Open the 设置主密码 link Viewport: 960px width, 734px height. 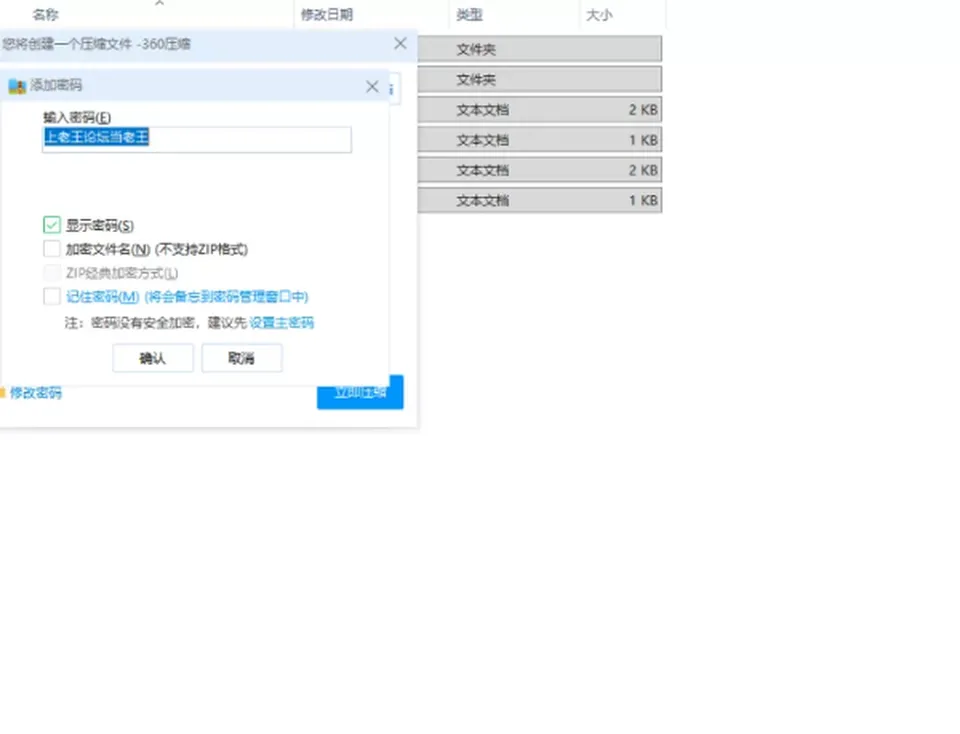coord(282,323)
